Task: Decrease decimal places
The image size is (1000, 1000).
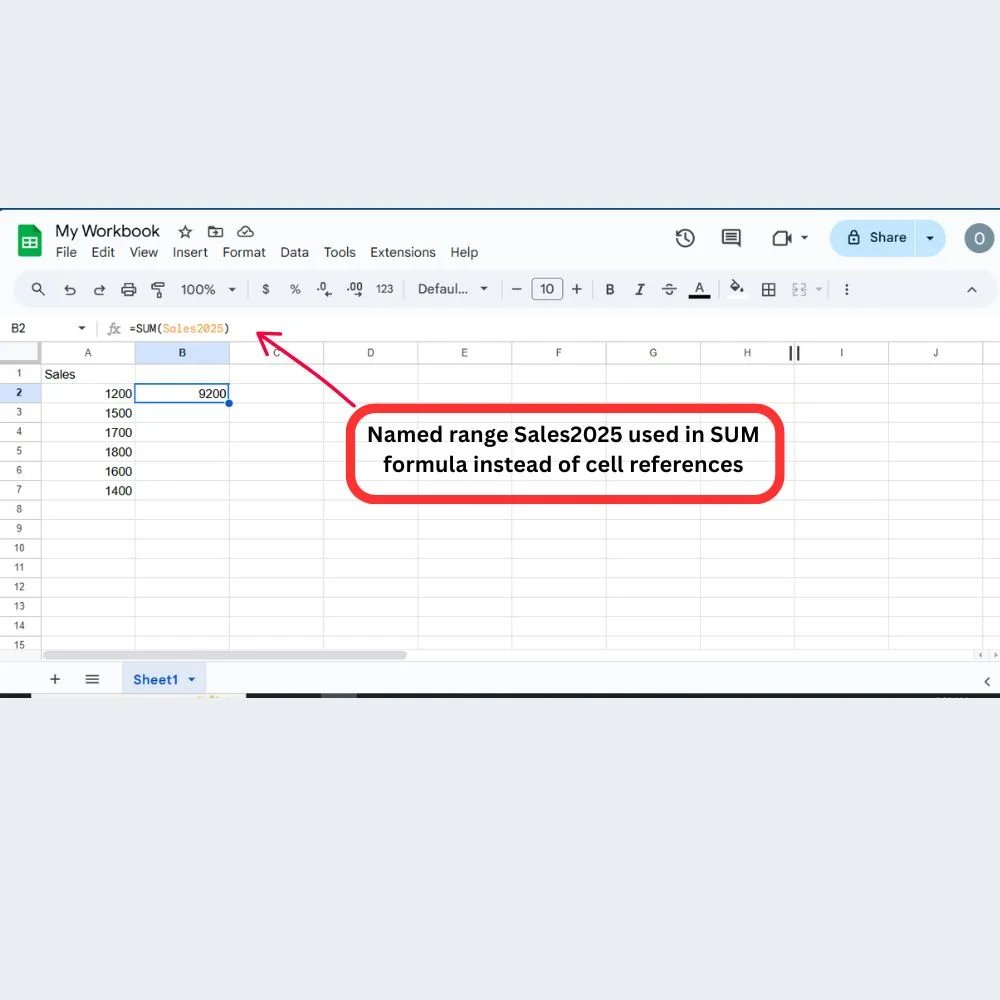Action: pos(324,290)
